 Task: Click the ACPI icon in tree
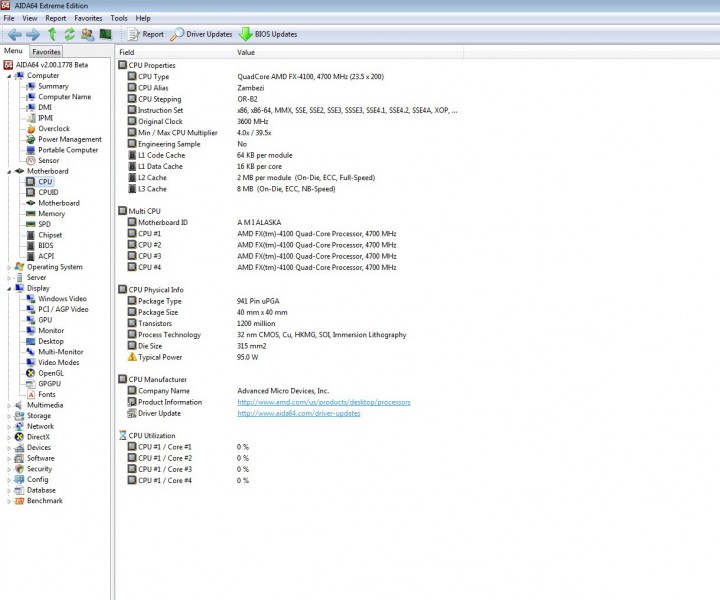pos(30,256)
